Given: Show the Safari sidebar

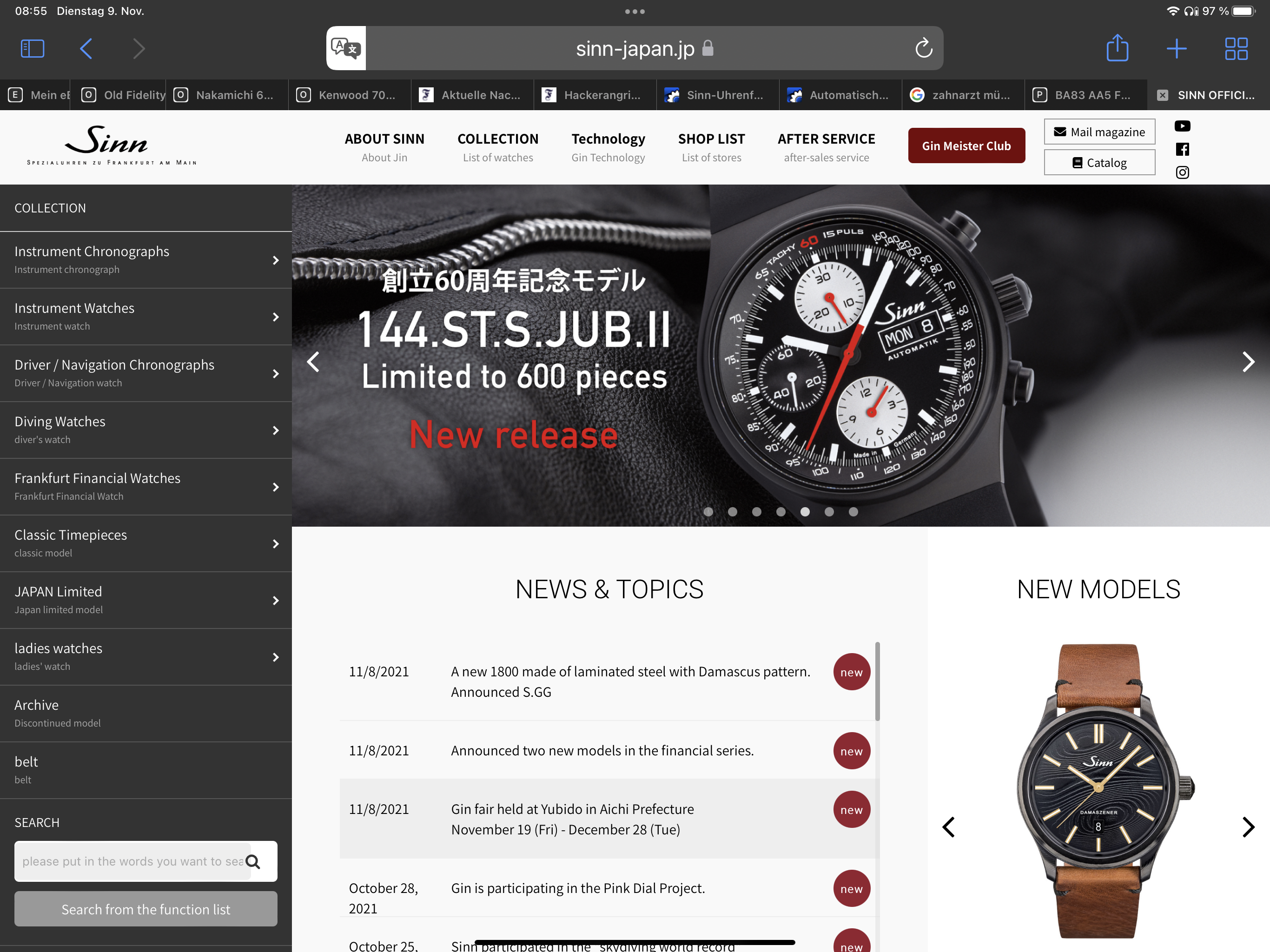Looking at the screenshot, I should tap(32, 48).
